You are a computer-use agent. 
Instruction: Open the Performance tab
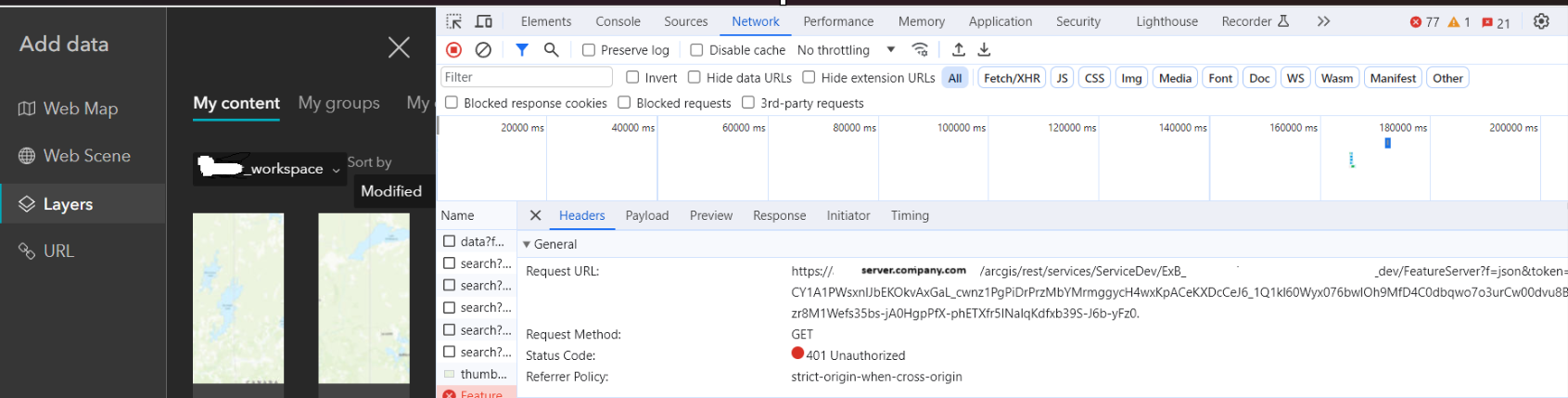coord(838,21)
